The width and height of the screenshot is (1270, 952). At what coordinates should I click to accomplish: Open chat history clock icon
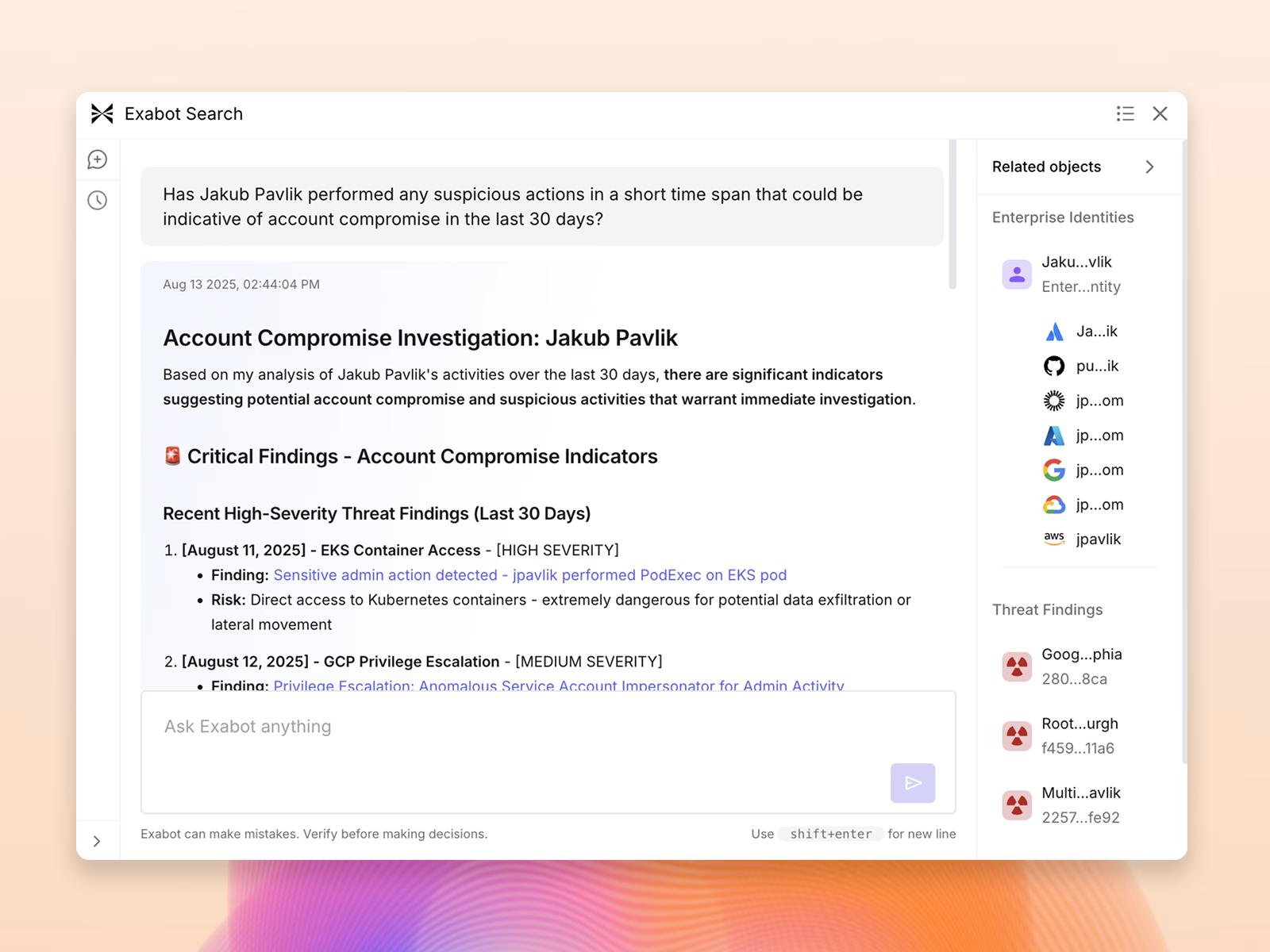97,200
